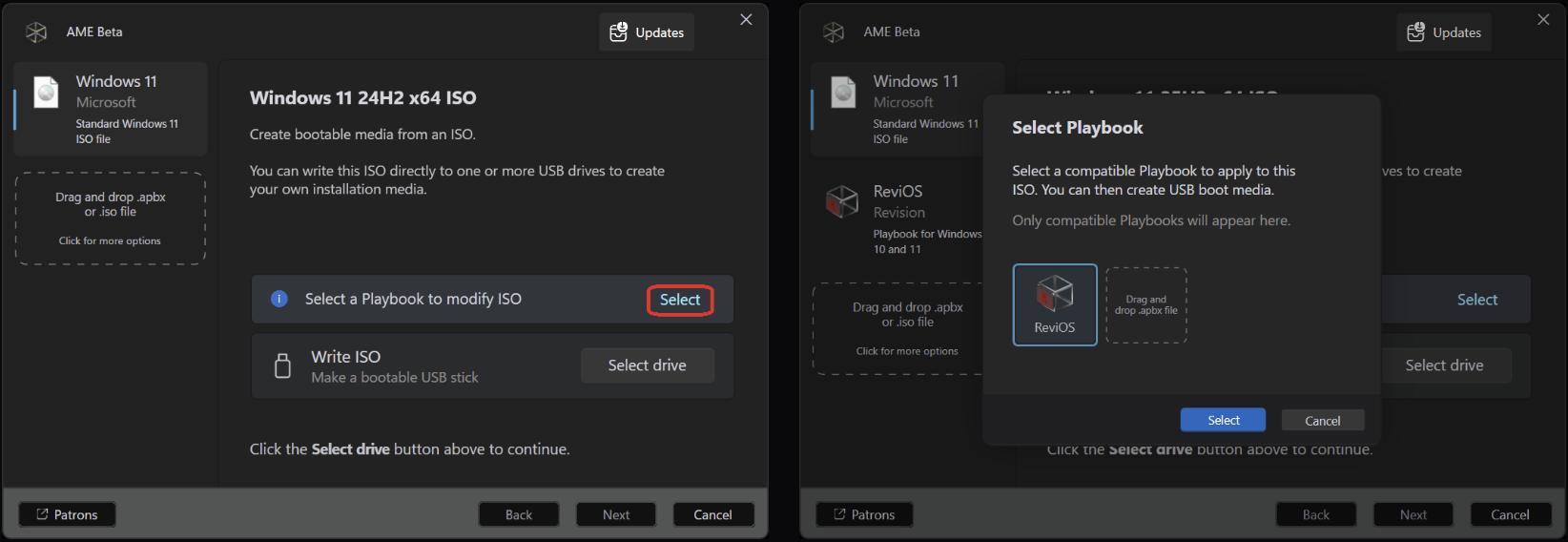Click Next button in left window

(x=616, y=514)
